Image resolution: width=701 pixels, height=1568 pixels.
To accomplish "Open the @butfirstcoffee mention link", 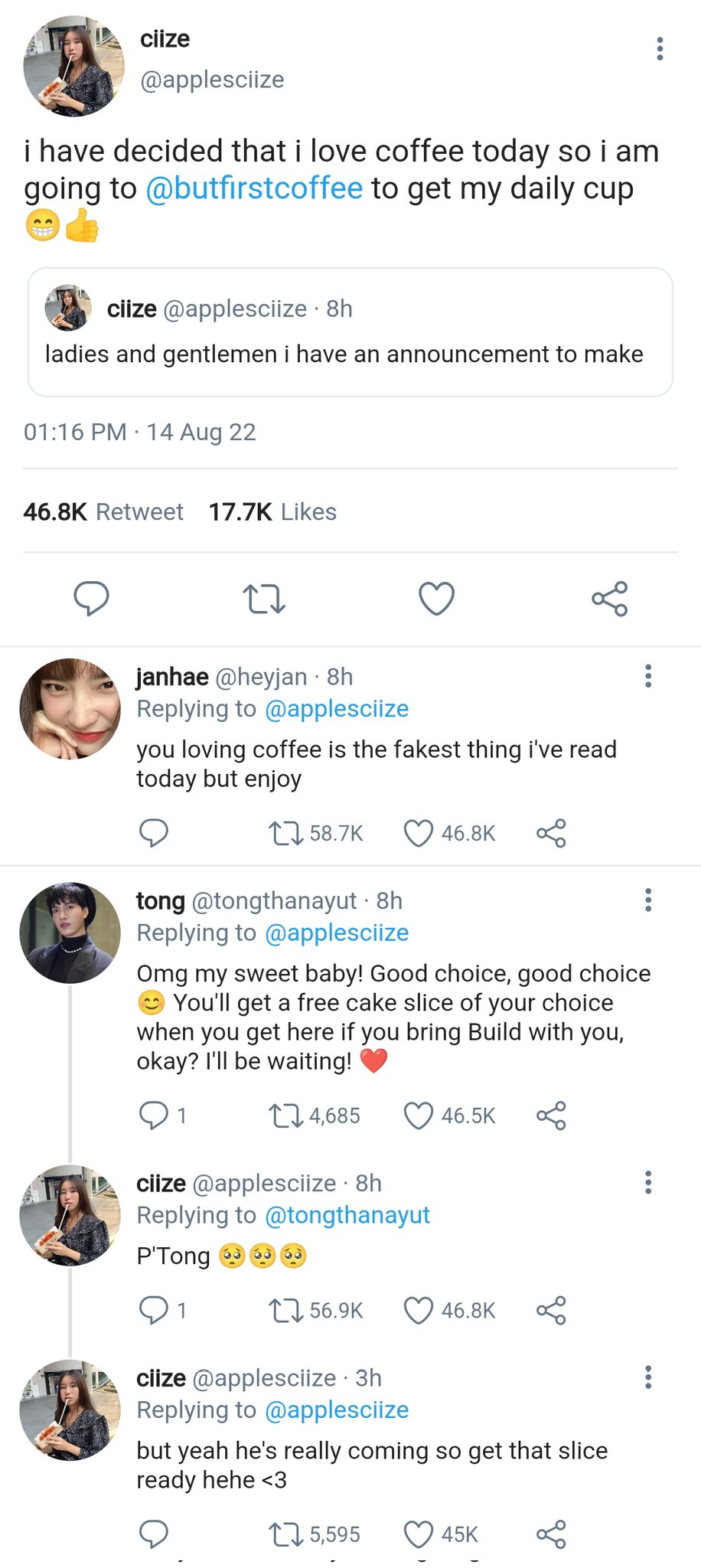I will click(x=253, y=188).
